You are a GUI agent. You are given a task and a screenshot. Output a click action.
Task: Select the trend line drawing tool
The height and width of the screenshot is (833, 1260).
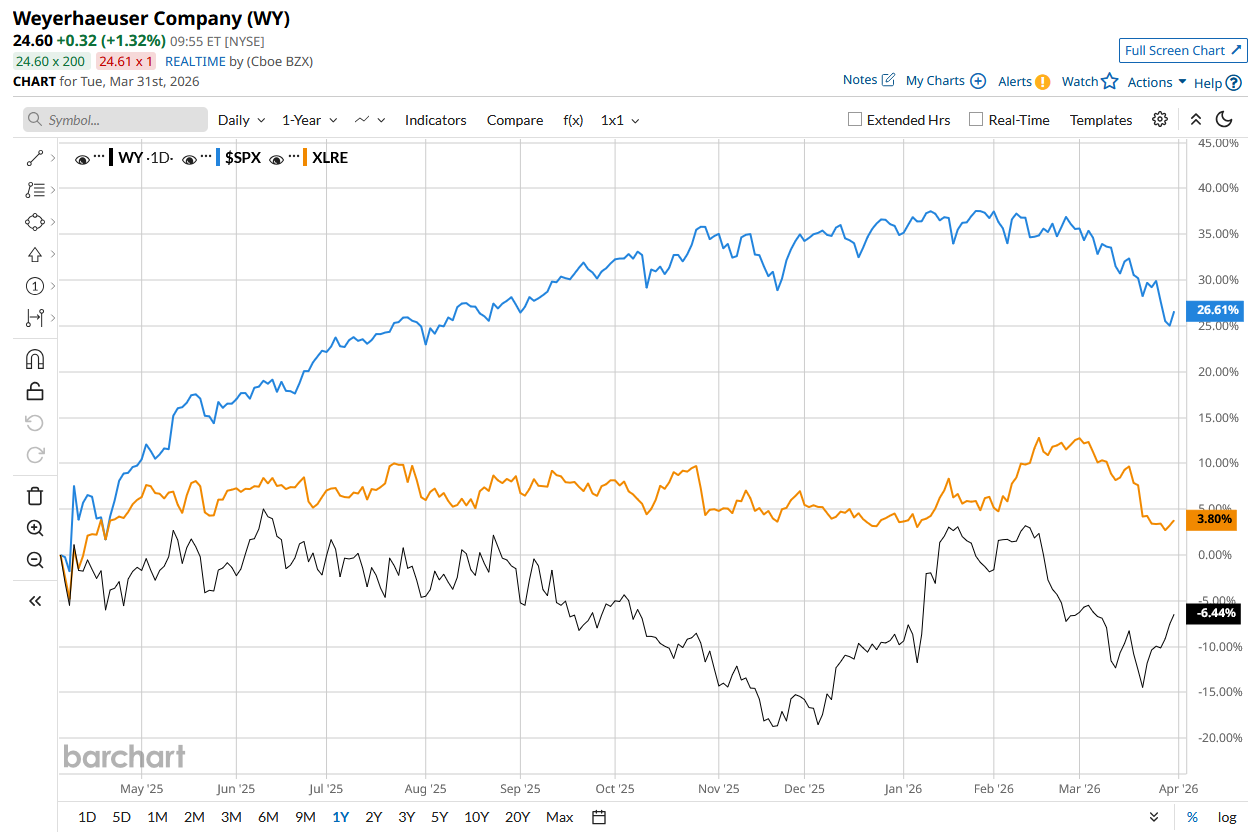[x=35, y=157]
